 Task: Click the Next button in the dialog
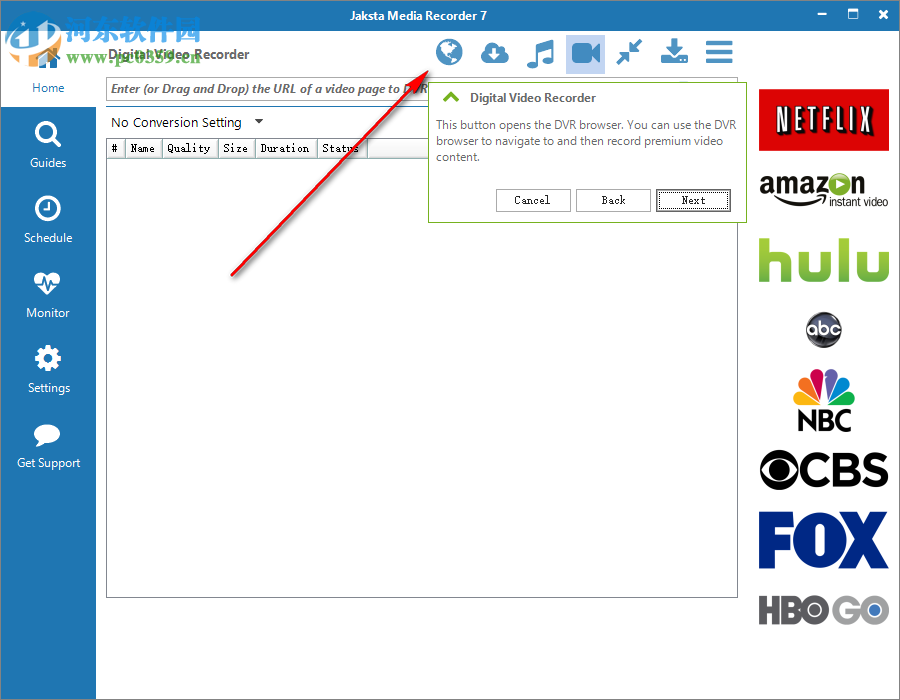point(693,200)
